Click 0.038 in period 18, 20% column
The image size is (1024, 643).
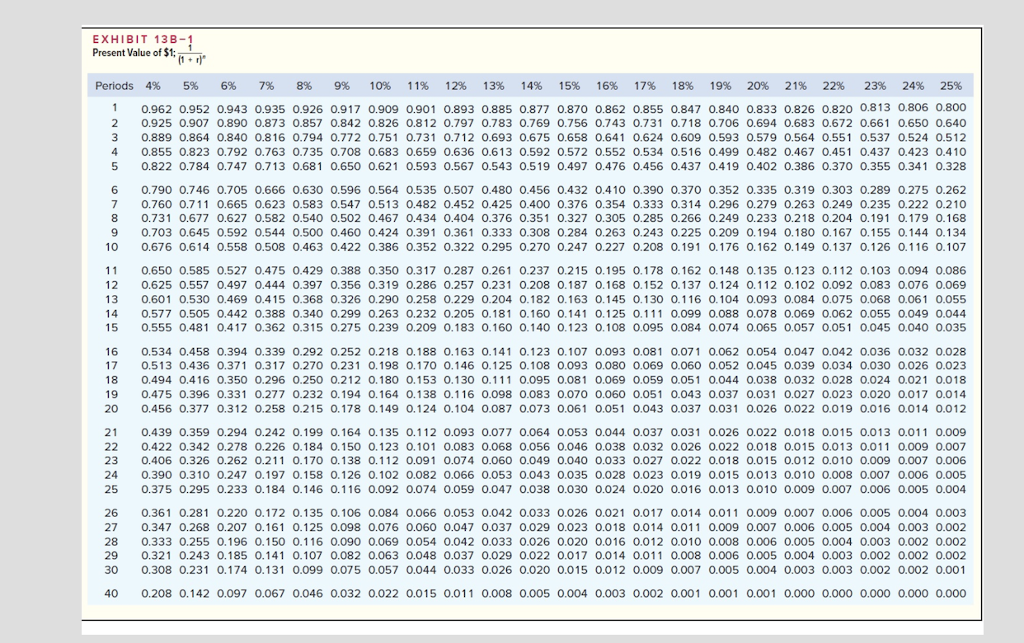(761, 380)
